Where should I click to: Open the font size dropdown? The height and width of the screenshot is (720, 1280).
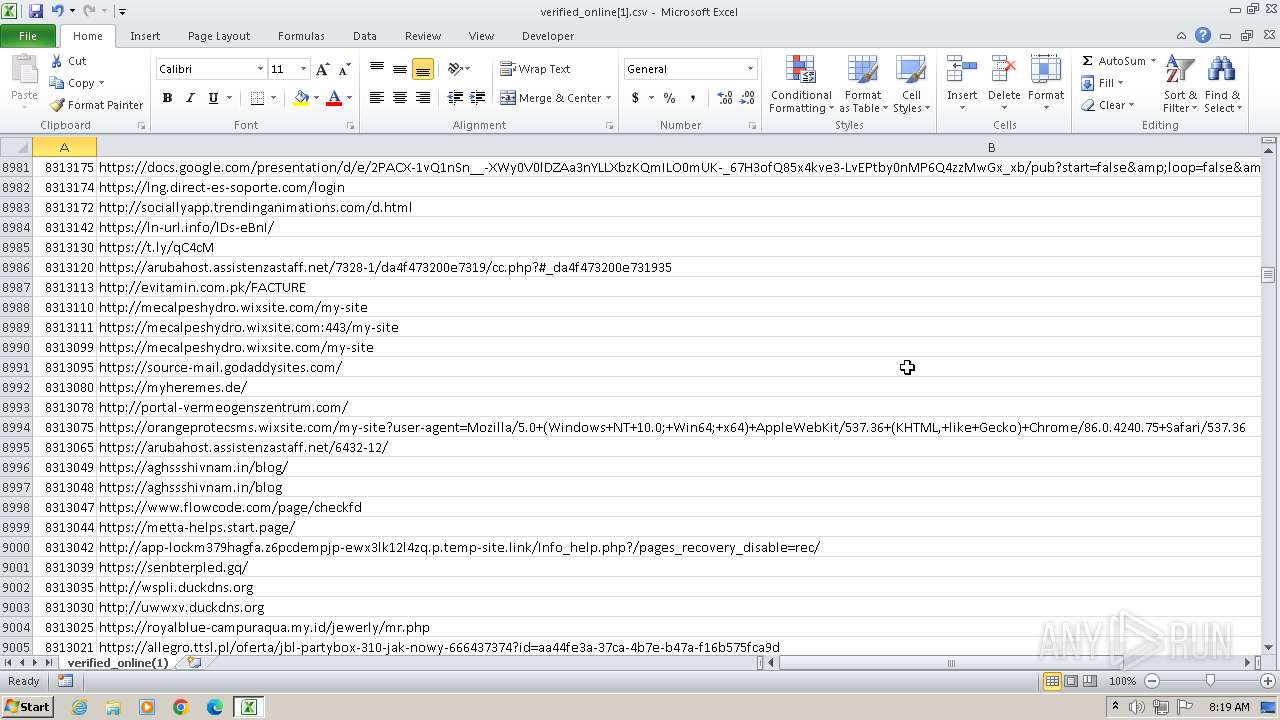pos(303,69)
